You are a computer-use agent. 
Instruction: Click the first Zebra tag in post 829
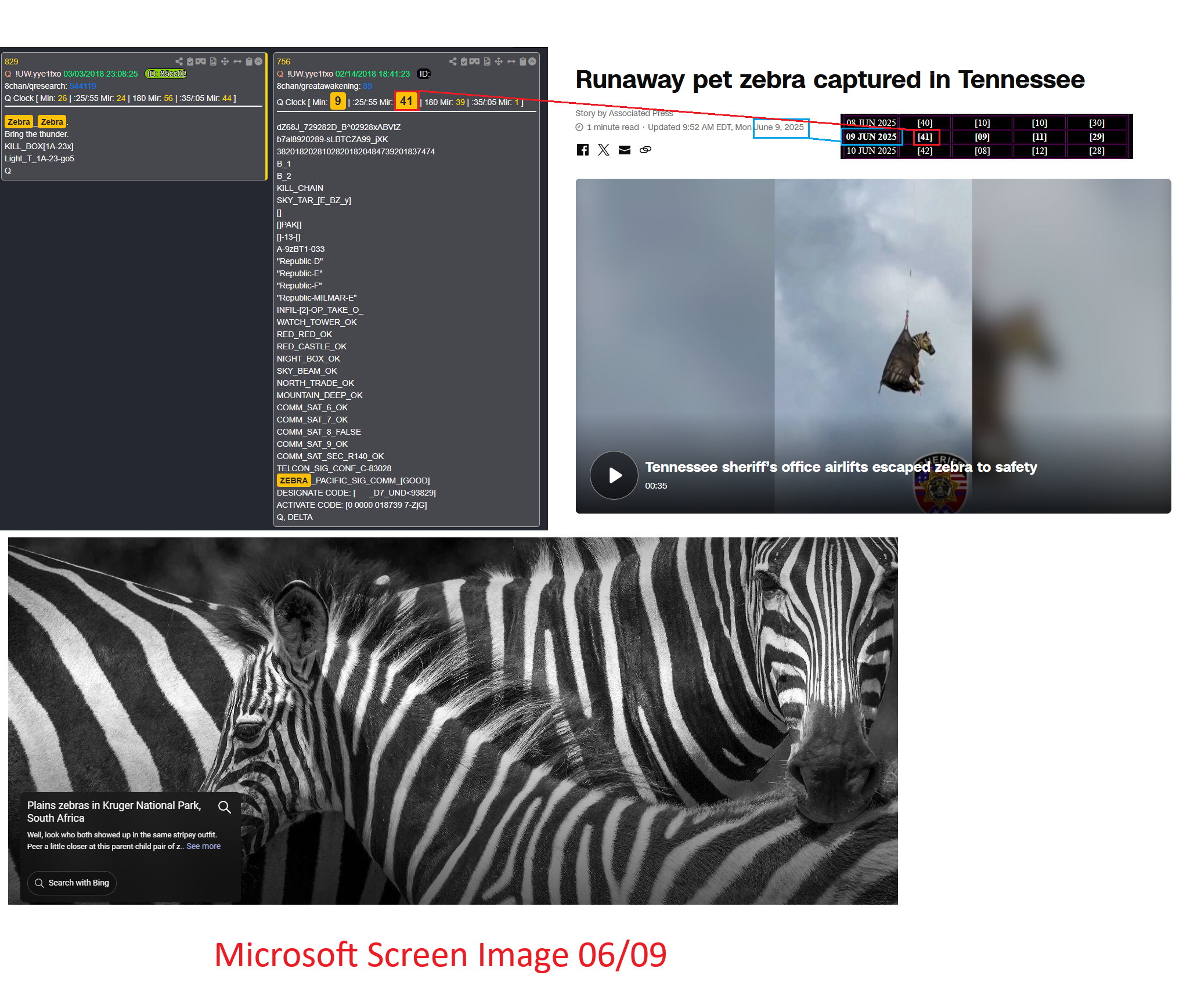coord(19,122)
